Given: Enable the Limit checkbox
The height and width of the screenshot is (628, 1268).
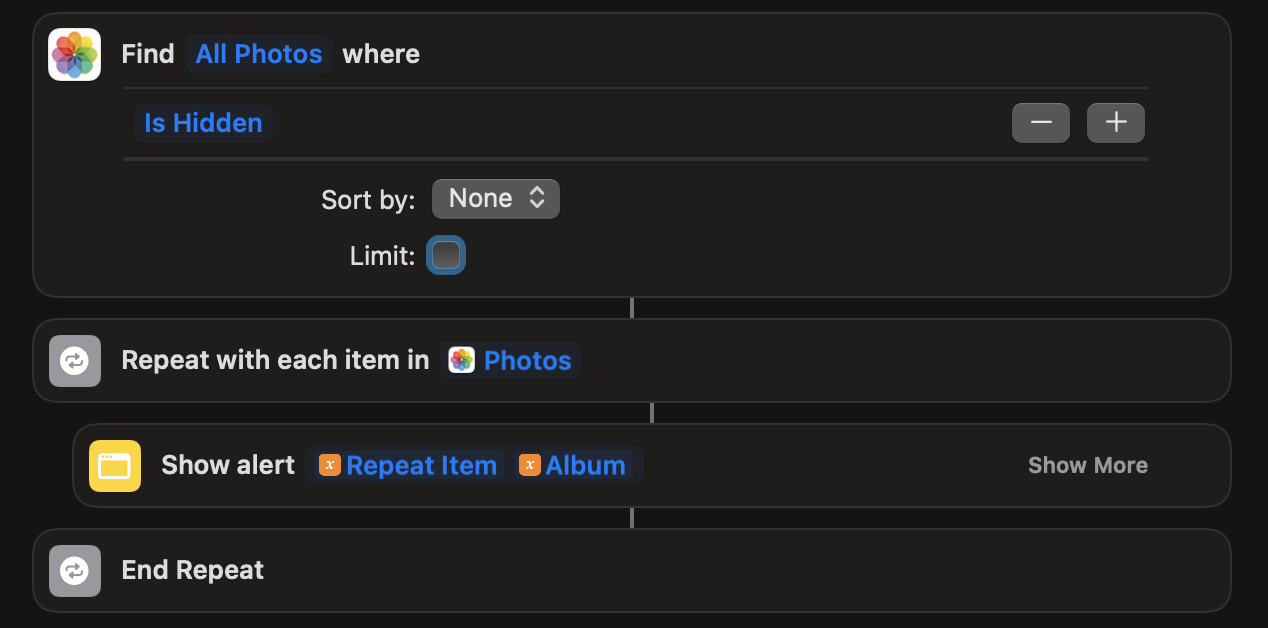Looking at the screenshot, I should (x=446, y=256).
